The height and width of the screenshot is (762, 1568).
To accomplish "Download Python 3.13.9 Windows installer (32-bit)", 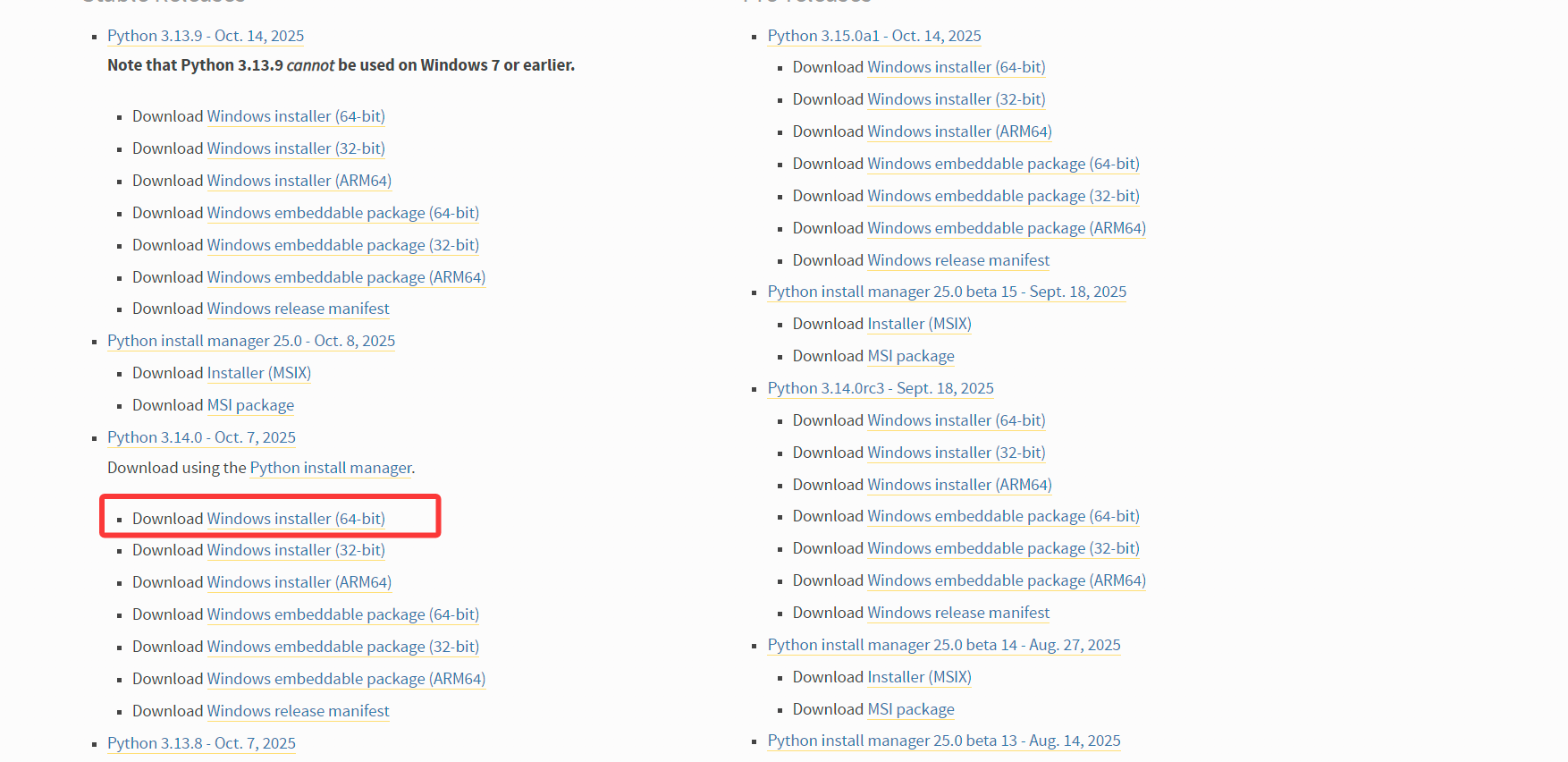I will 296,148.
